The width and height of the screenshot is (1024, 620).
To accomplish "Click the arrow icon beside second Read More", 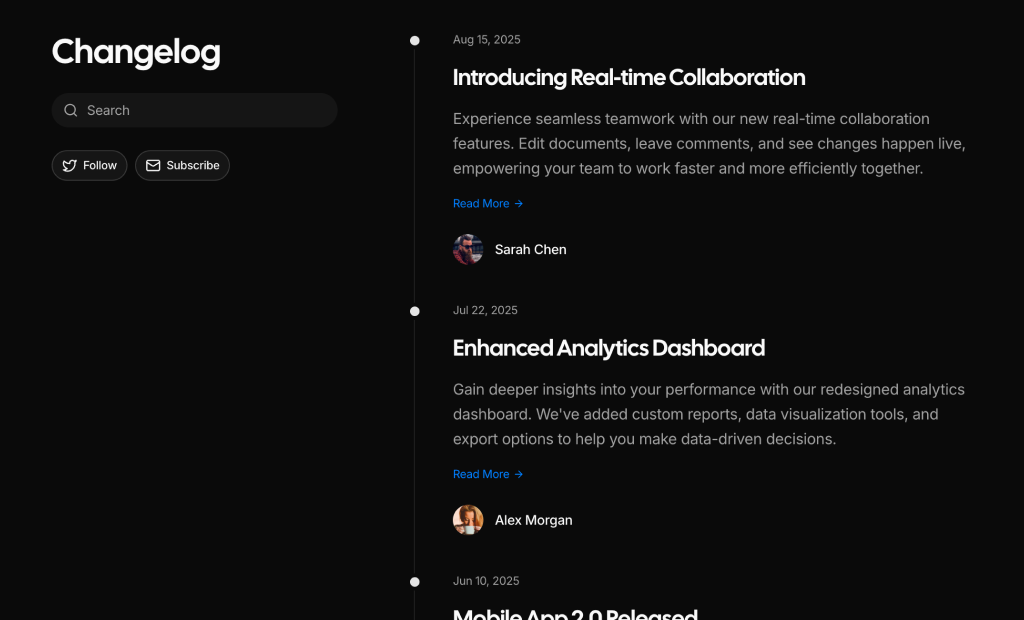I will tap(519, 474).
